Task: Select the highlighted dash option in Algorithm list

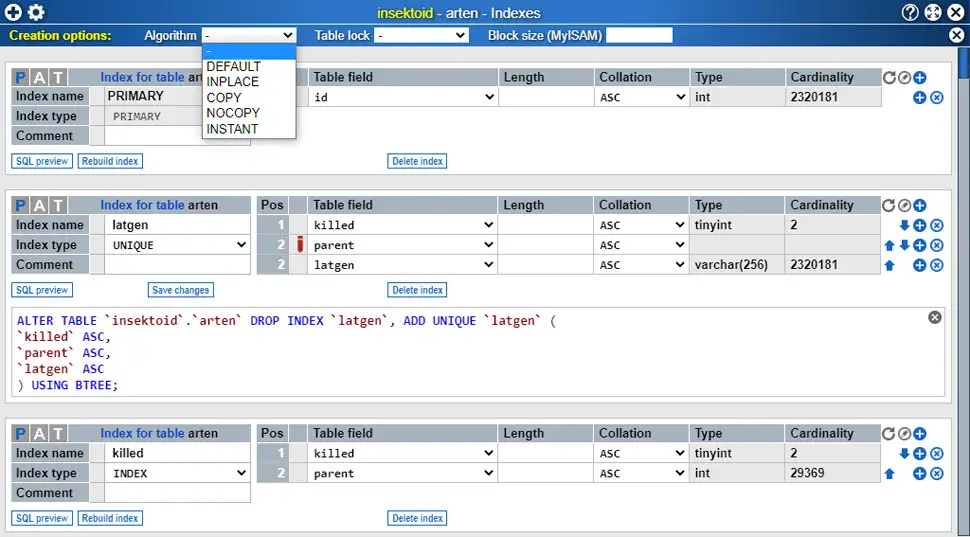Action: click(249, 51)
